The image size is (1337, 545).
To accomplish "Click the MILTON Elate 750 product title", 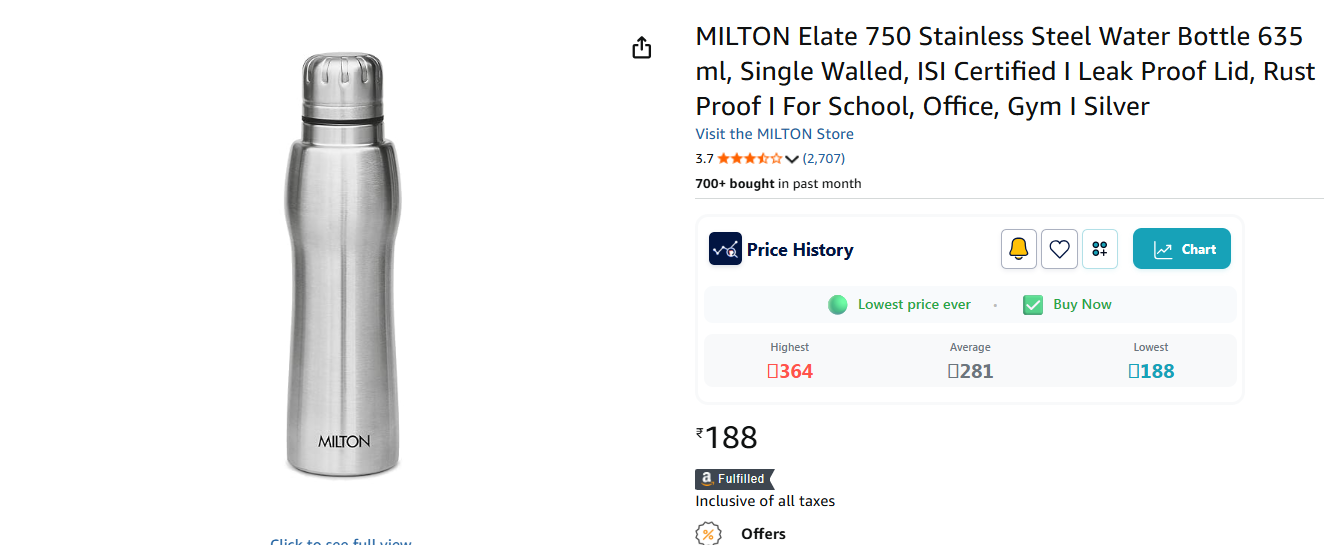I will [x=1000, y=71].
